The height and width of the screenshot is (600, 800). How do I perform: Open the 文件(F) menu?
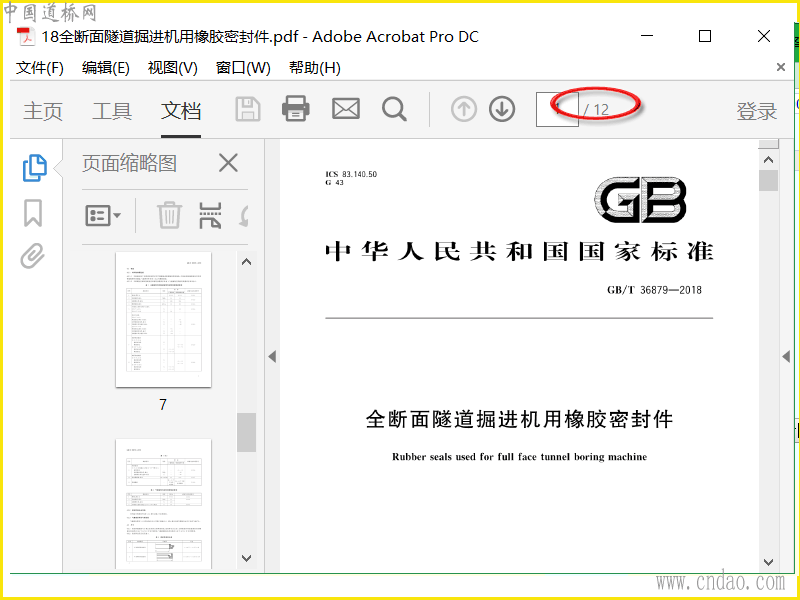click(40, 68)
